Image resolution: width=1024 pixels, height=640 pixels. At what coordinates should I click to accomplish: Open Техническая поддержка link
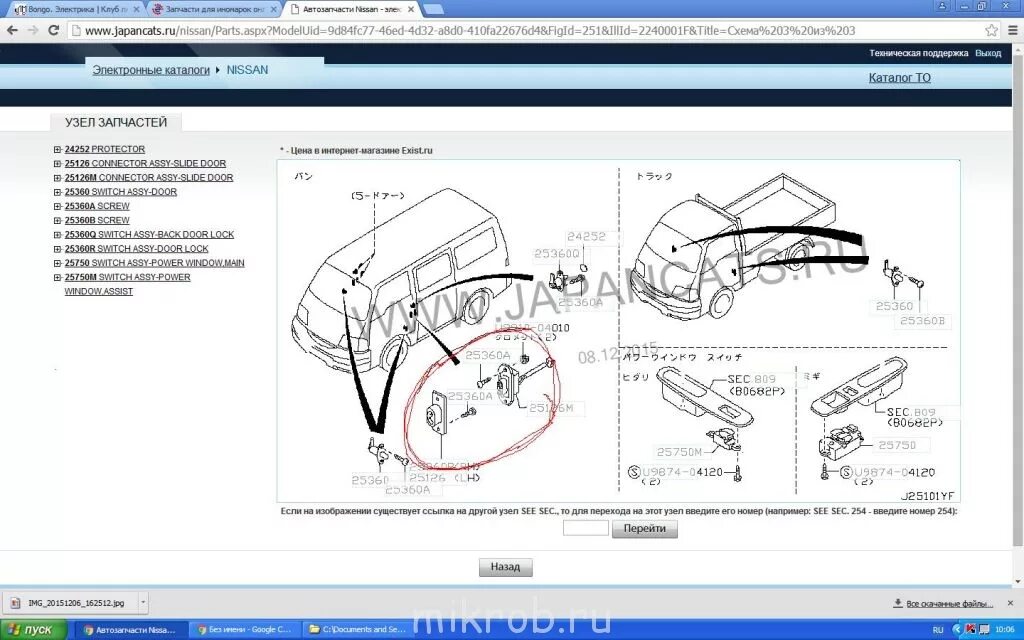point(918,53)
